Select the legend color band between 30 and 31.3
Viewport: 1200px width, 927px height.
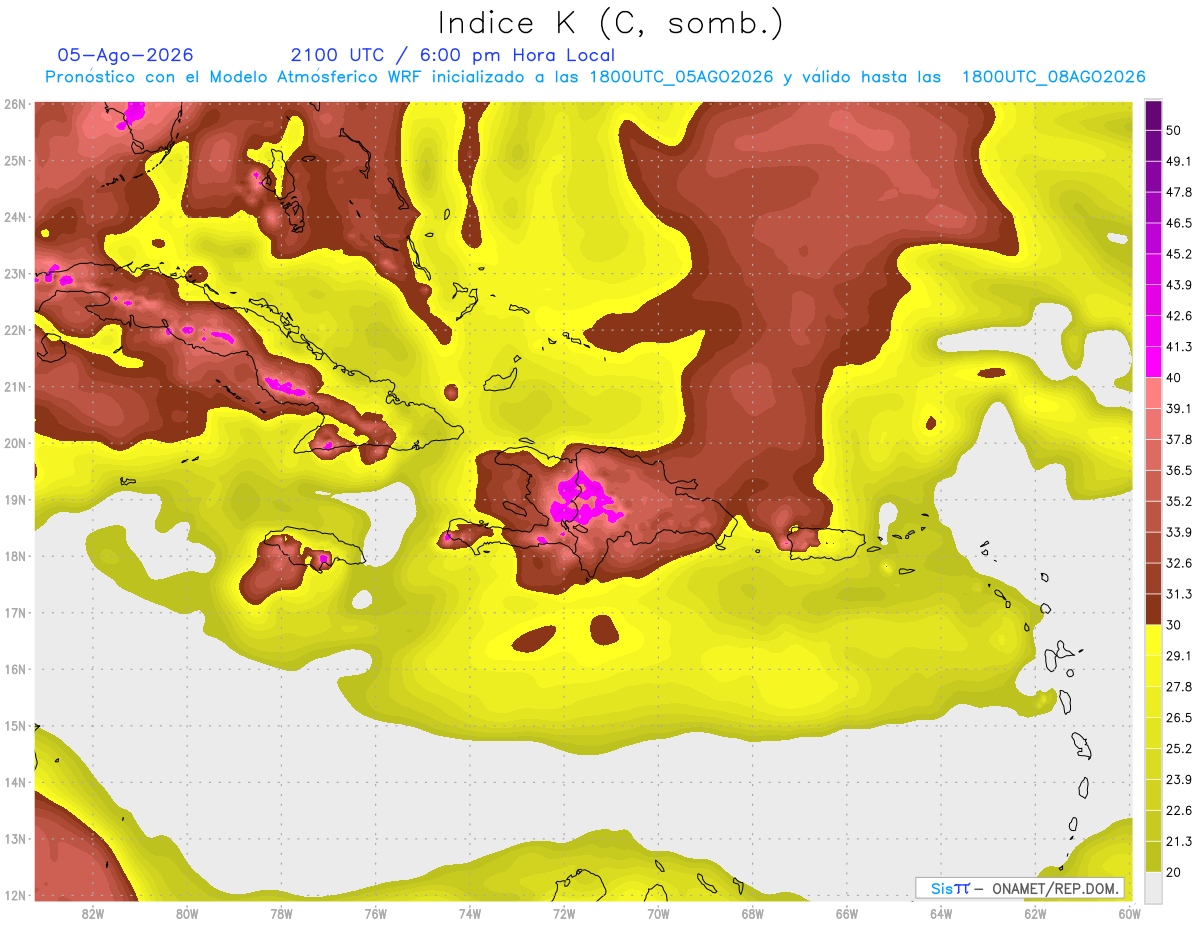[1153, 609]
